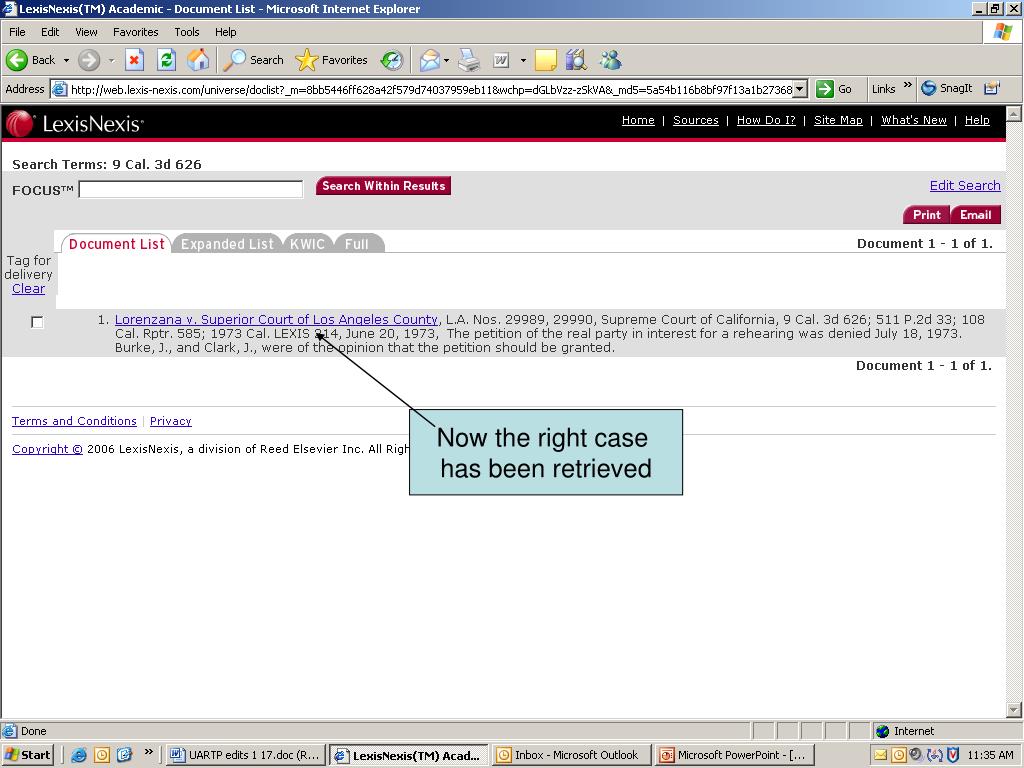Click the Research book icon
Image resolution: width=1024 pixels, height=768 pixels.
pos(576,60)
